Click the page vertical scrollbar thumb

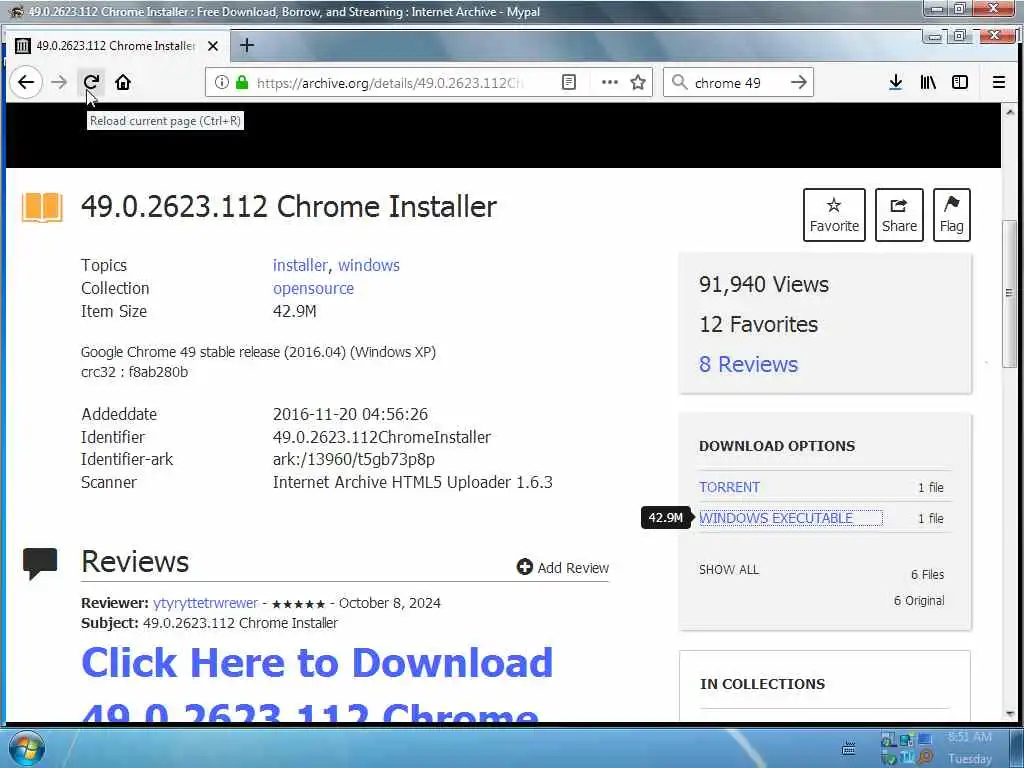(x=1010, y=293)
